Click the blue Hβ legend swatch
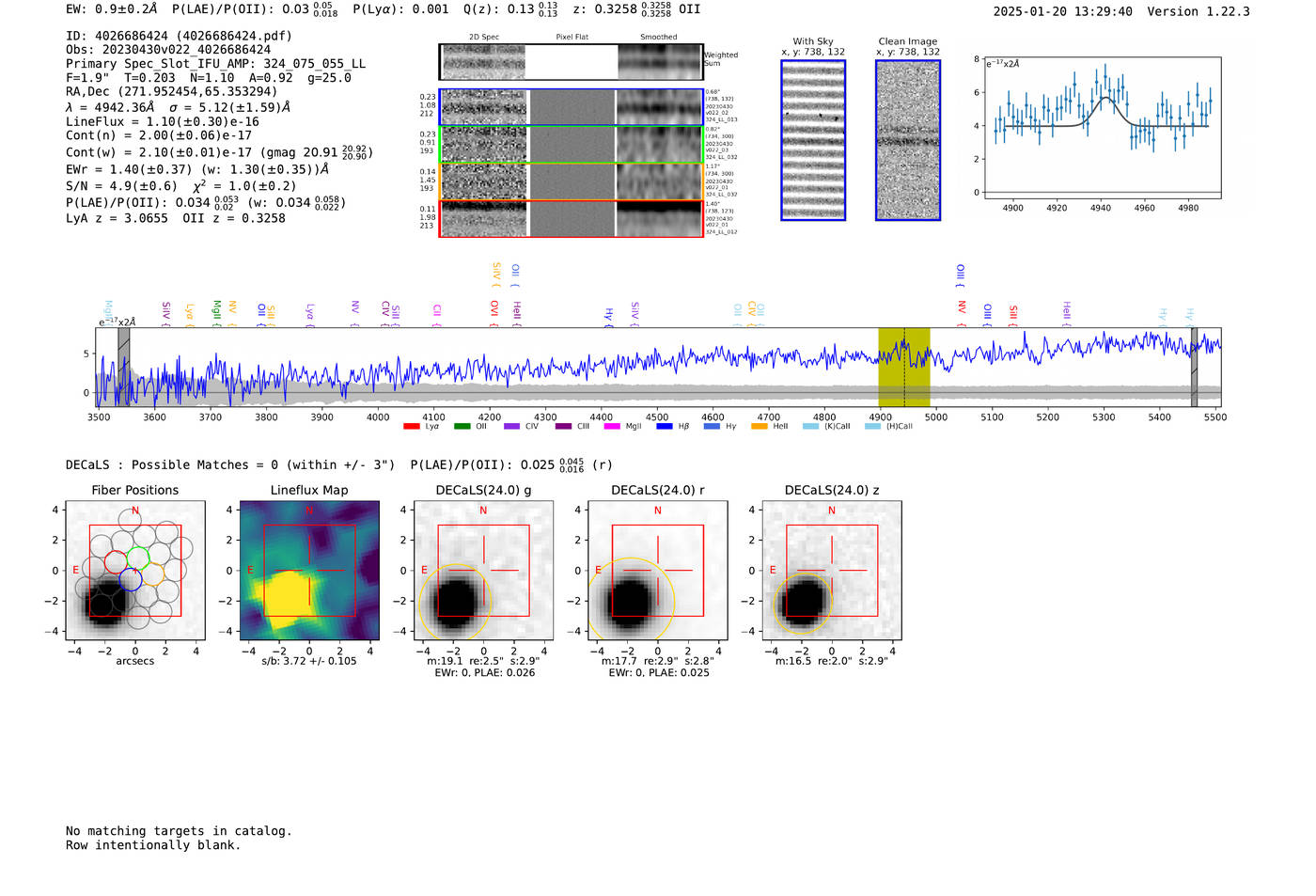The height and width of the screenshot is (896, 1316). 665,426
